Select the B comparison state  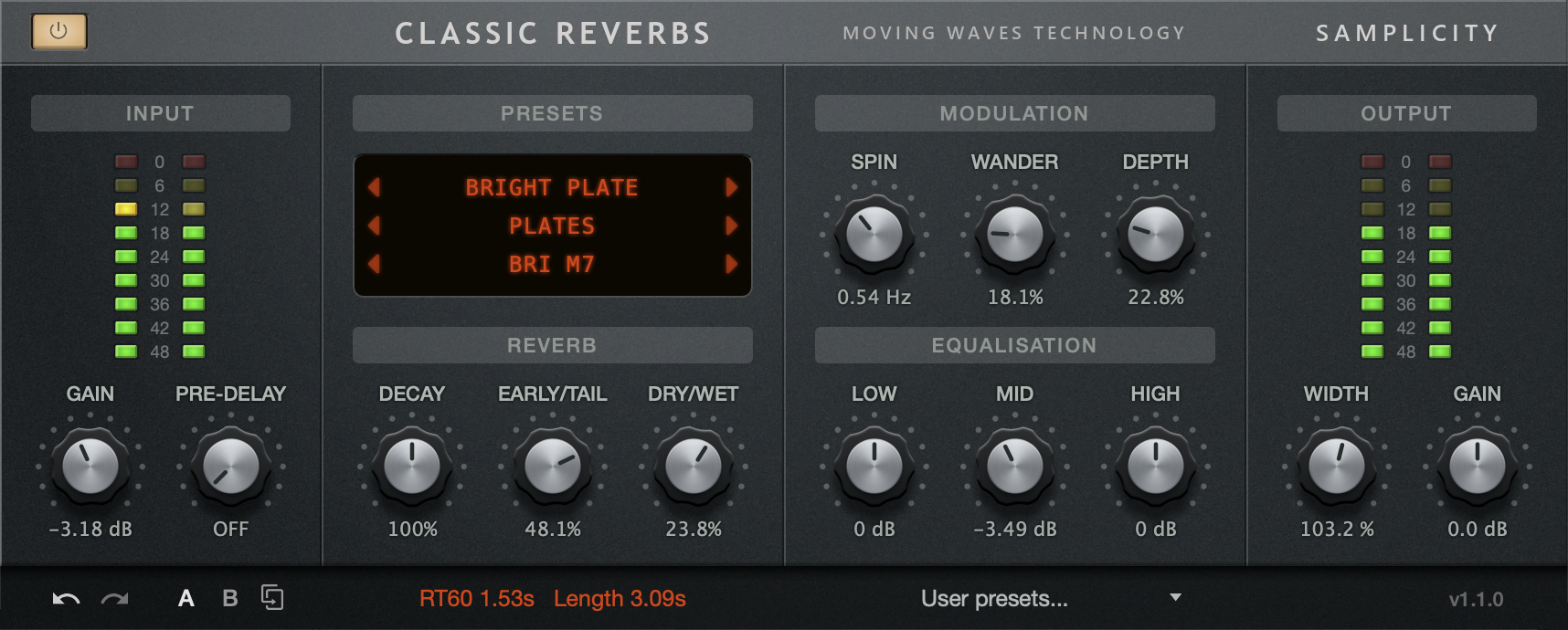pos(230,598)
